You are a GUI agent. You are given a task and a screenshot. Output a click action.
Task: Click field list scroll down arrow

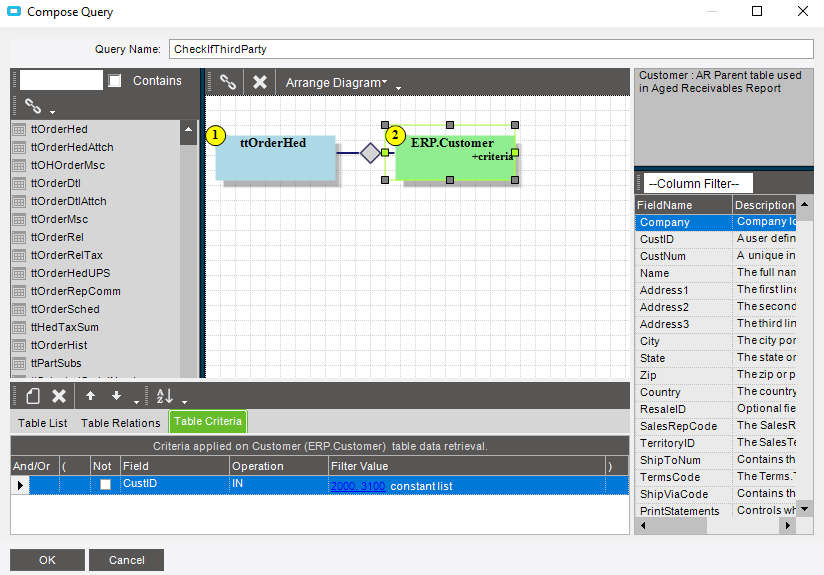[x=805, y=509]
